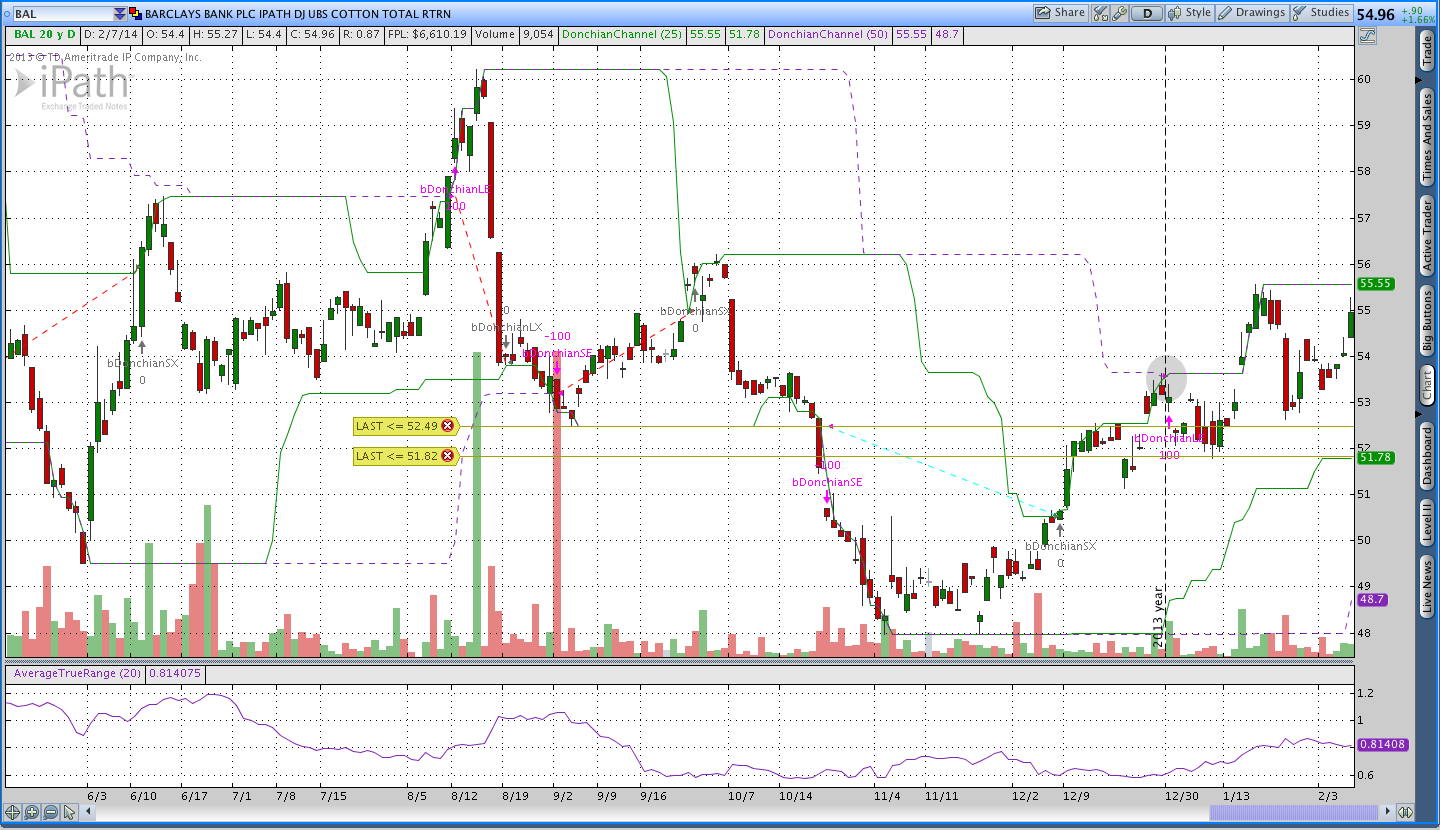Image resolution: width=1440 pixels, height=830 pixels.
Task: Click the ATR value 0.814075 label
Action: tap(175, 674)
